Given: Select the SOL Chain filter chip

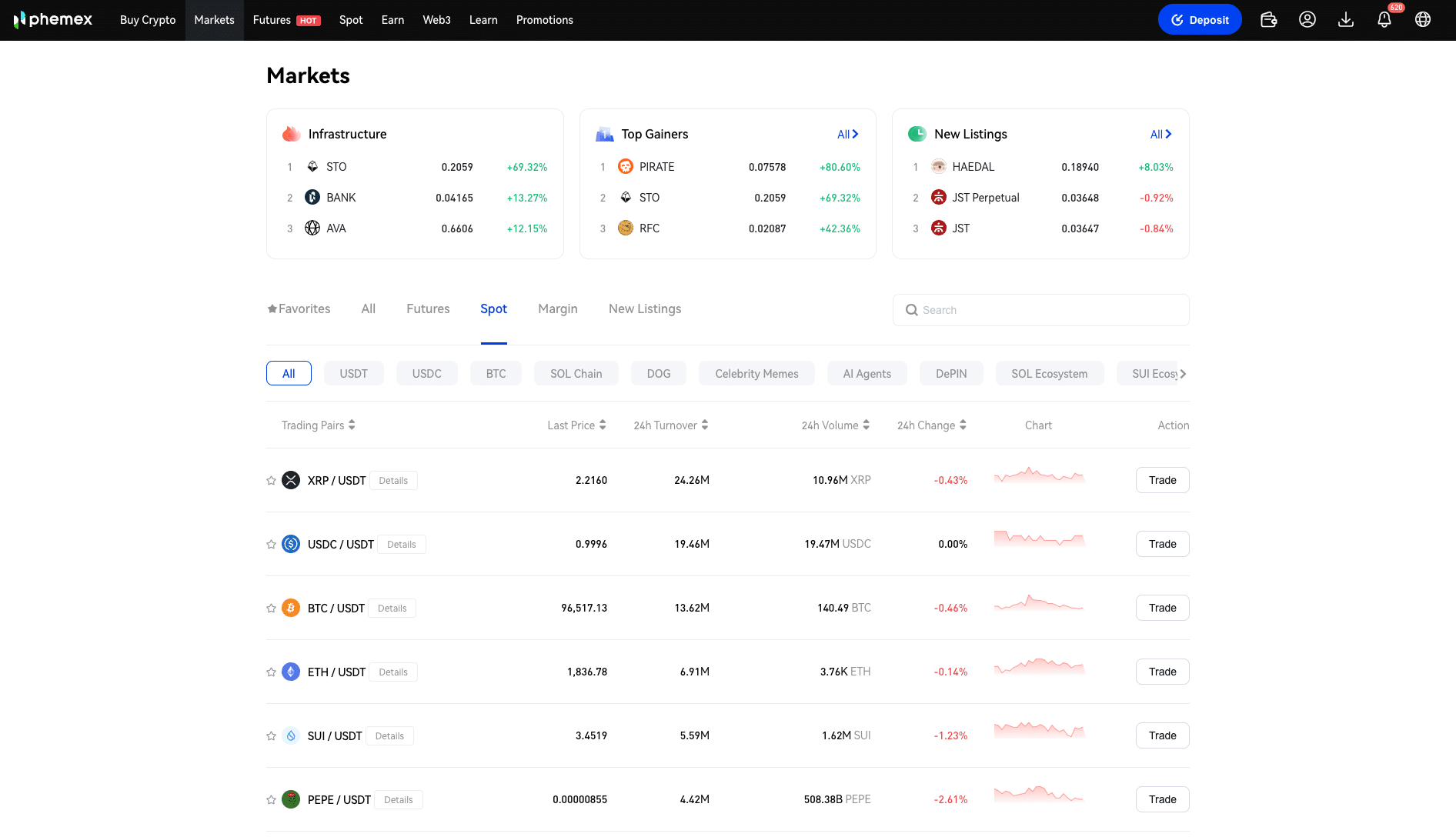Looking at the screenshot, I should pos(576,373).
